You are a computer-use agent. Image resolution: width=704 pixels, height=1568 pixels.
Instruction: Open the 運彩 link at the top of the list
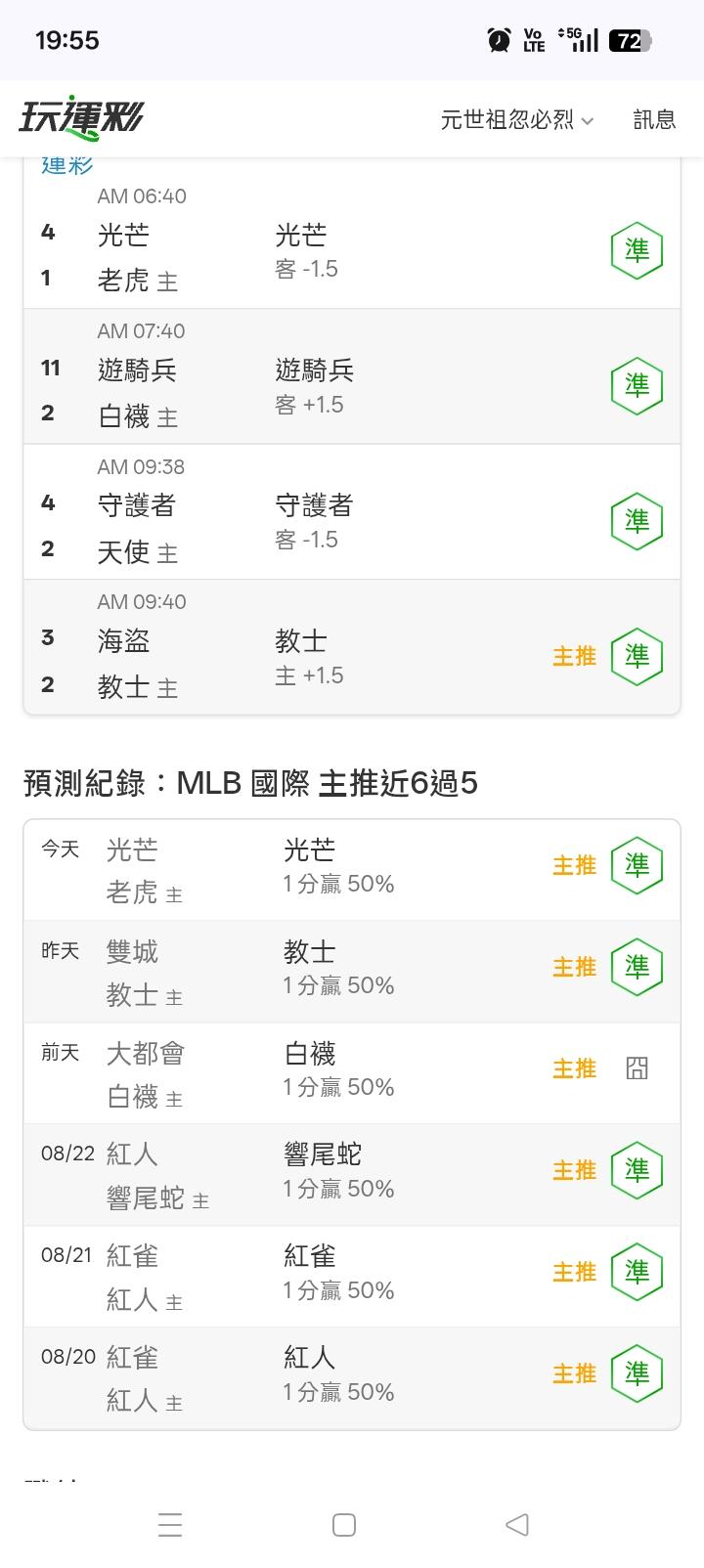coord(67,164)
